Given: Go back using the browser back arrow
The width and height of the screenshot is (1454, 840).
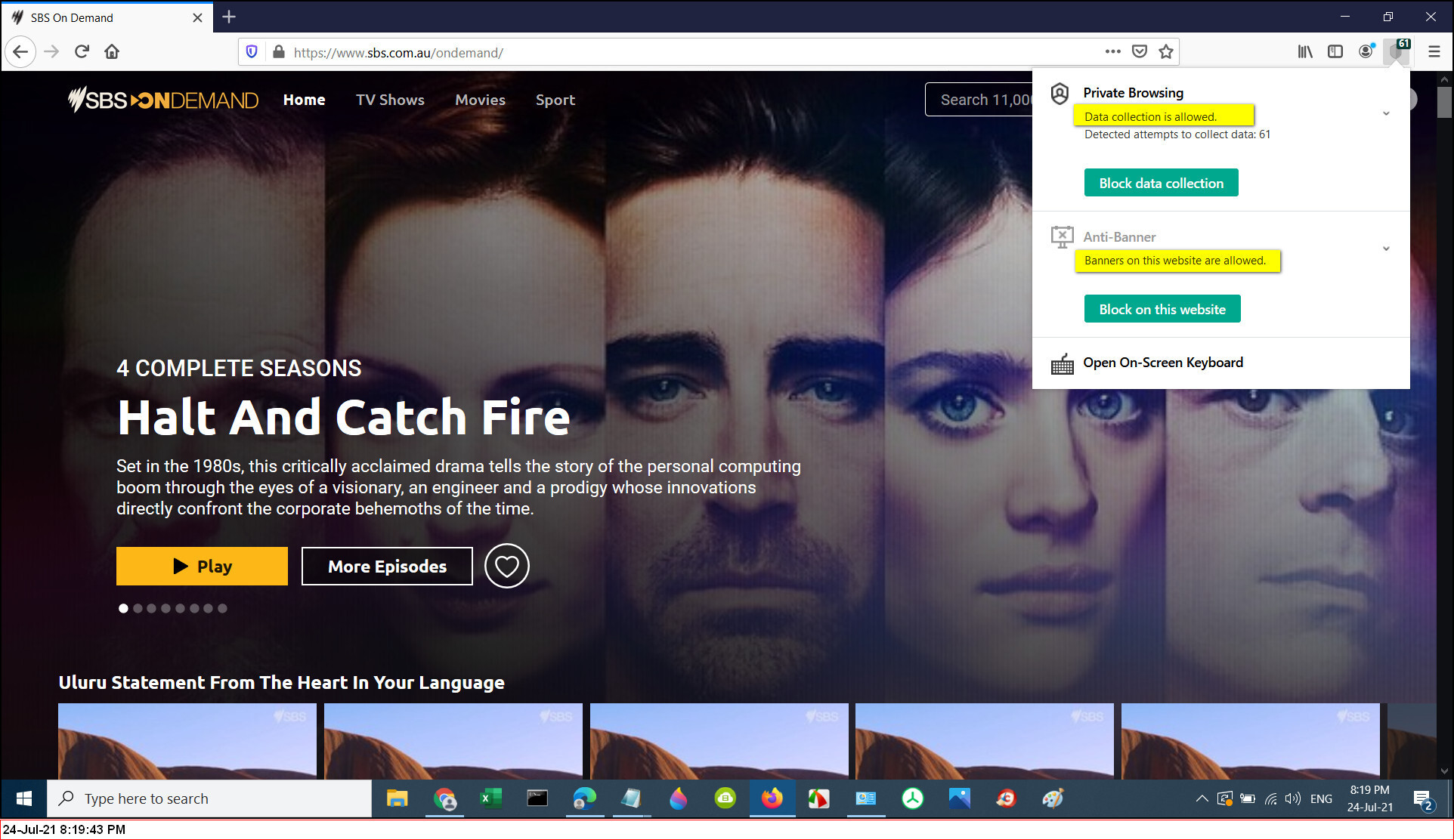Looking at the screenshot, I should coord(20,52).
